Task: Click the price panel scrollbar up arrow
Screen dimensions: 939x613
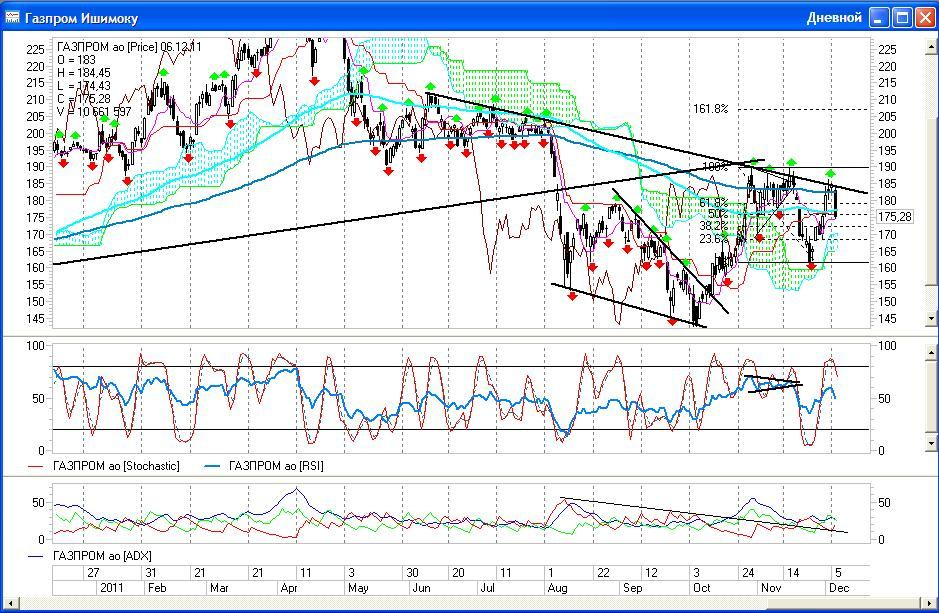Action: point(931,47)
